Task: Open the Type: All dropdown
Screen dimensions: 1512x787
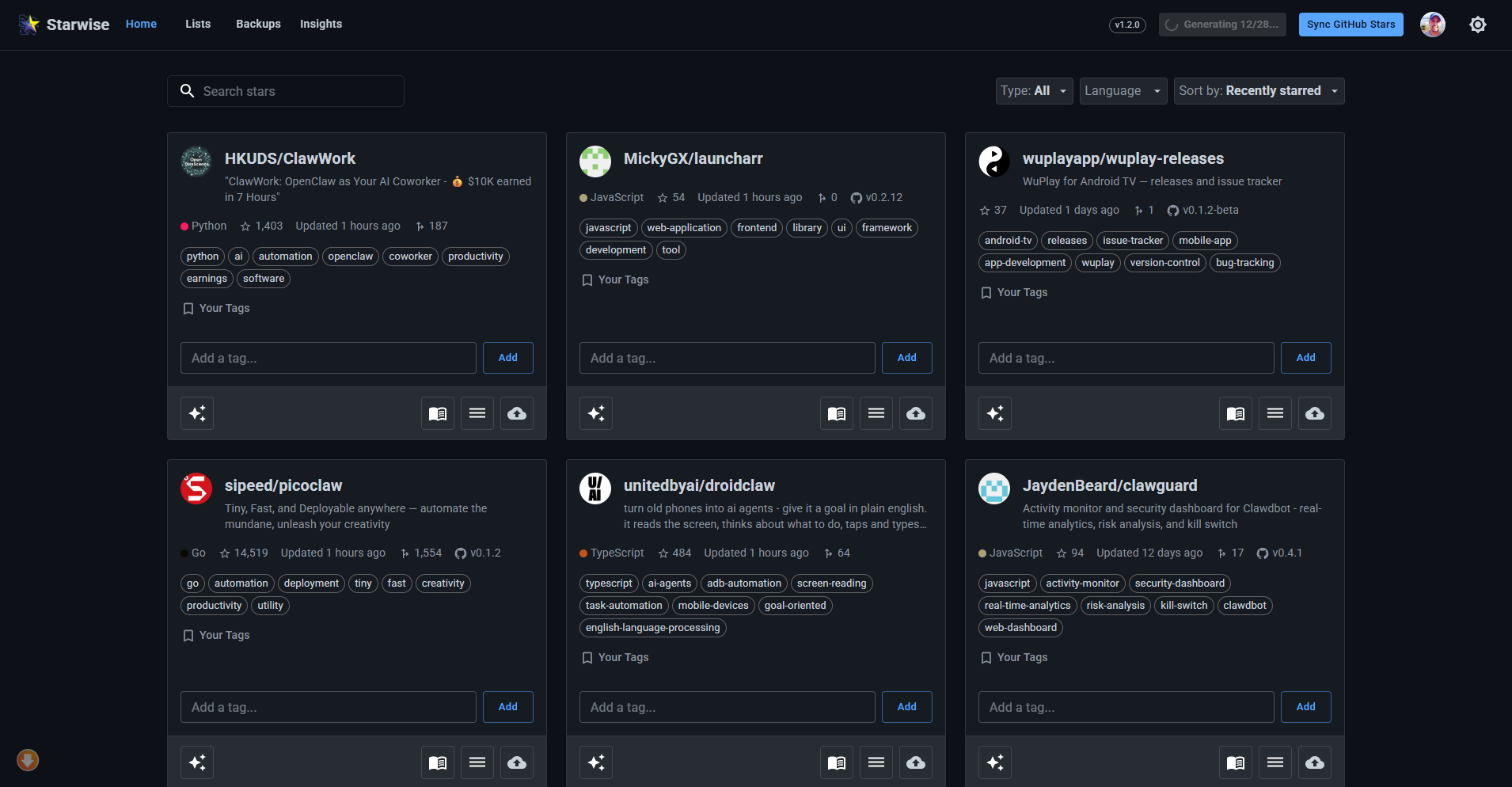Action: (1034, 91)
